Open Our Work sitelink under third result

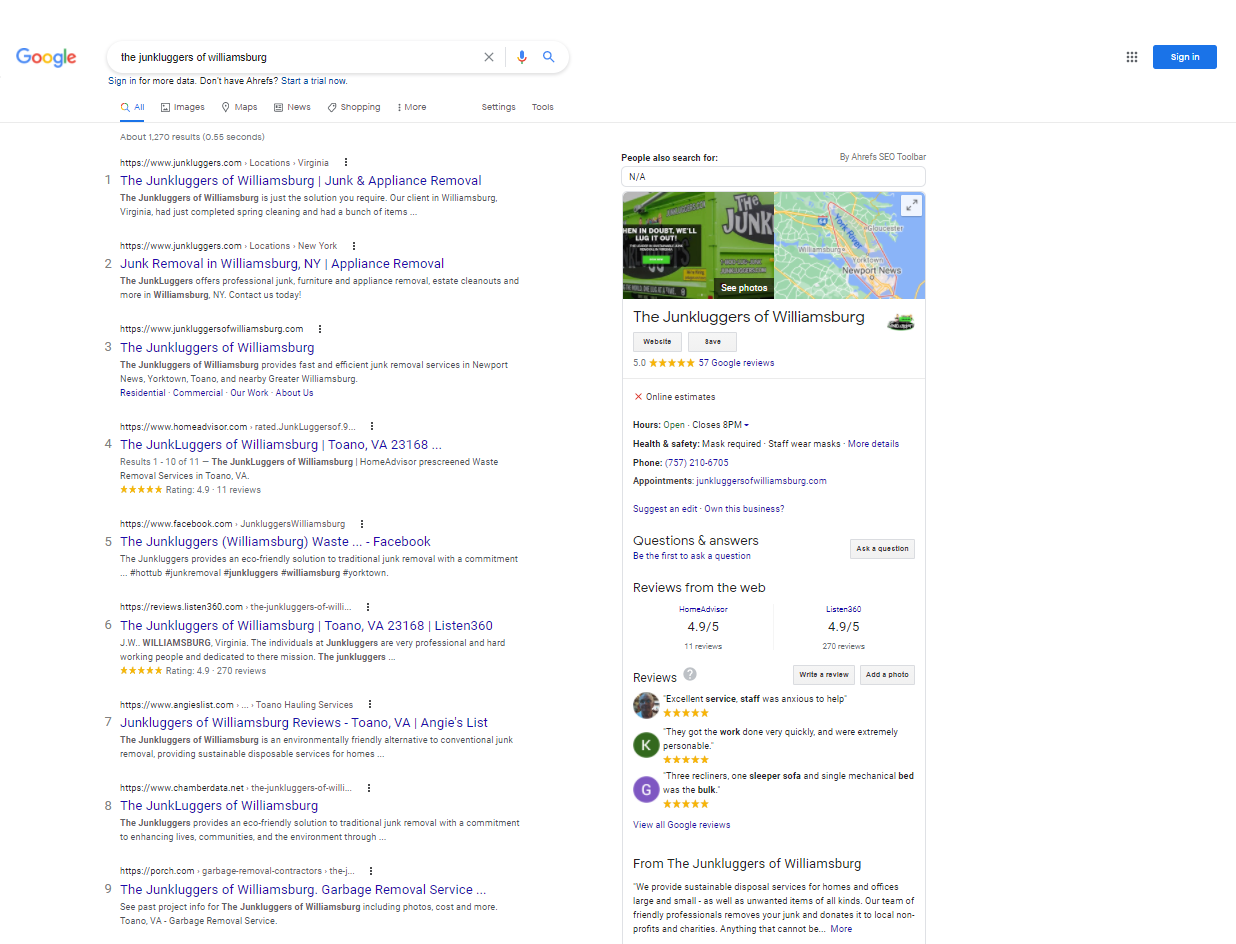(249, 393)
